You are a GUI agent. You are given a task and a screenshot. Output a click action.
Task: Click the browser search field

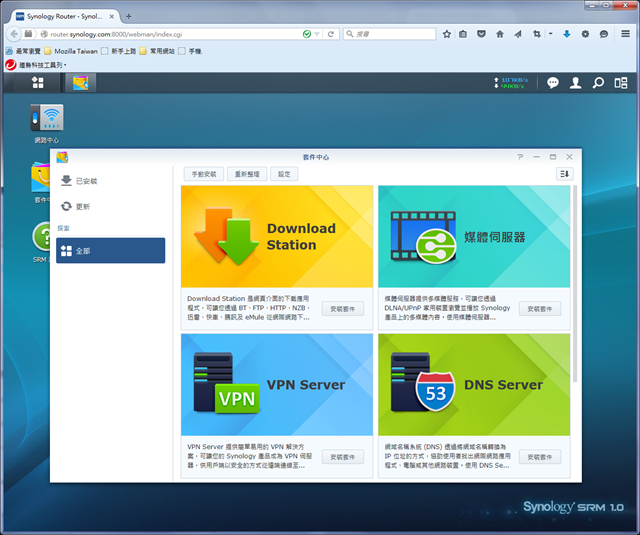point(390,34)
